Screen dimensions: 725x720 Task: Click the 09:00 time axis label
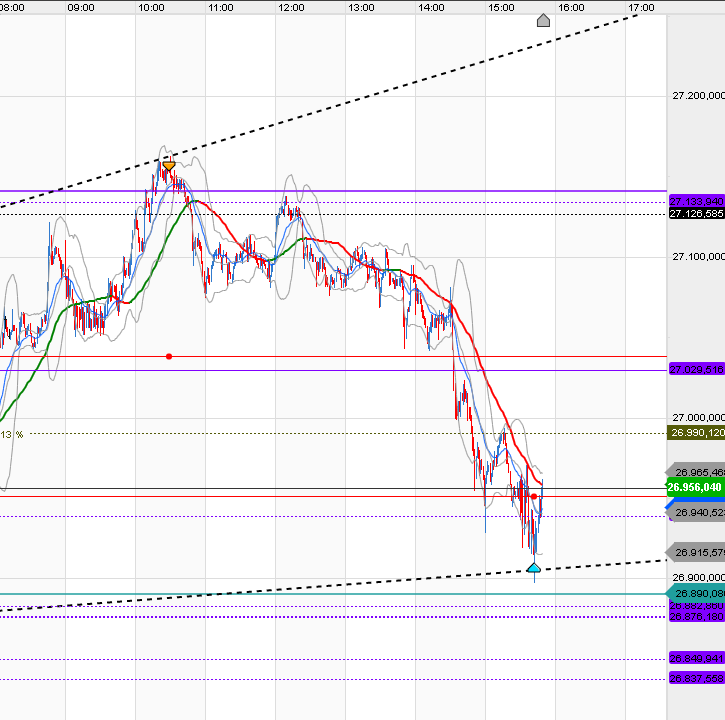(81, 7)
